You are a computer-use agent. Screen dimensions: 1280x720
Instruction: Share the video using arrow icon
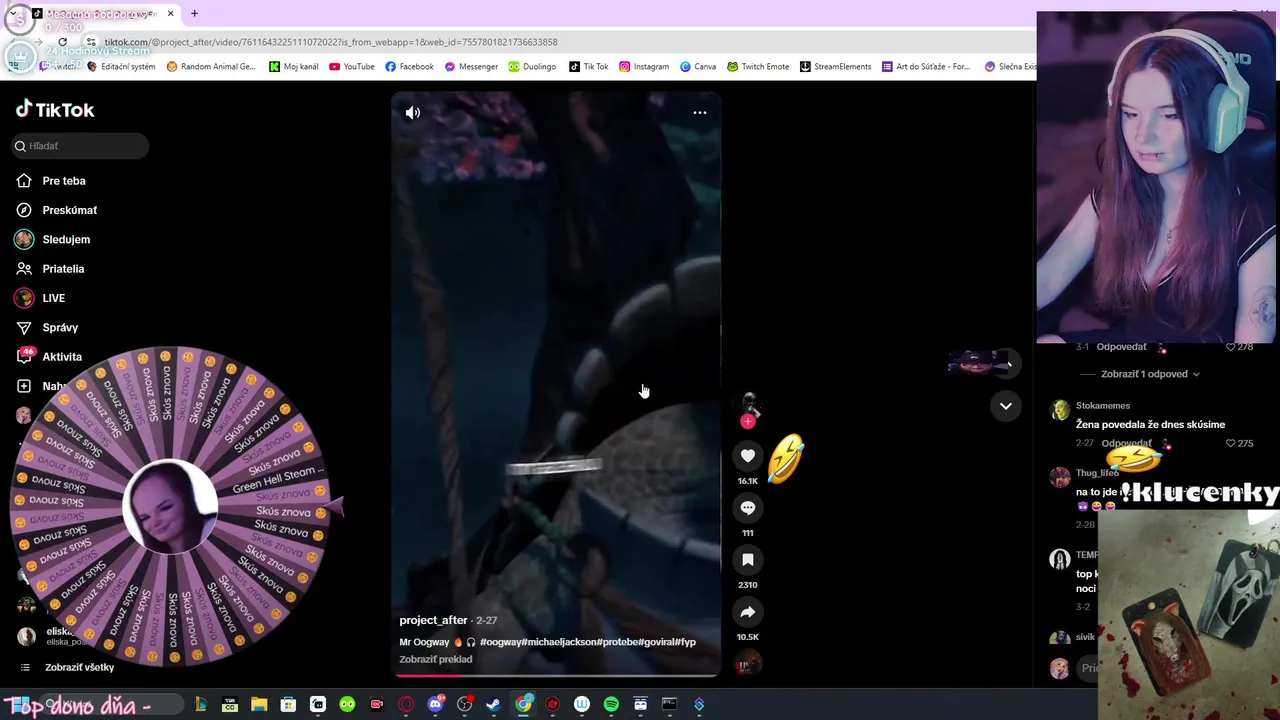pos(747,612)
